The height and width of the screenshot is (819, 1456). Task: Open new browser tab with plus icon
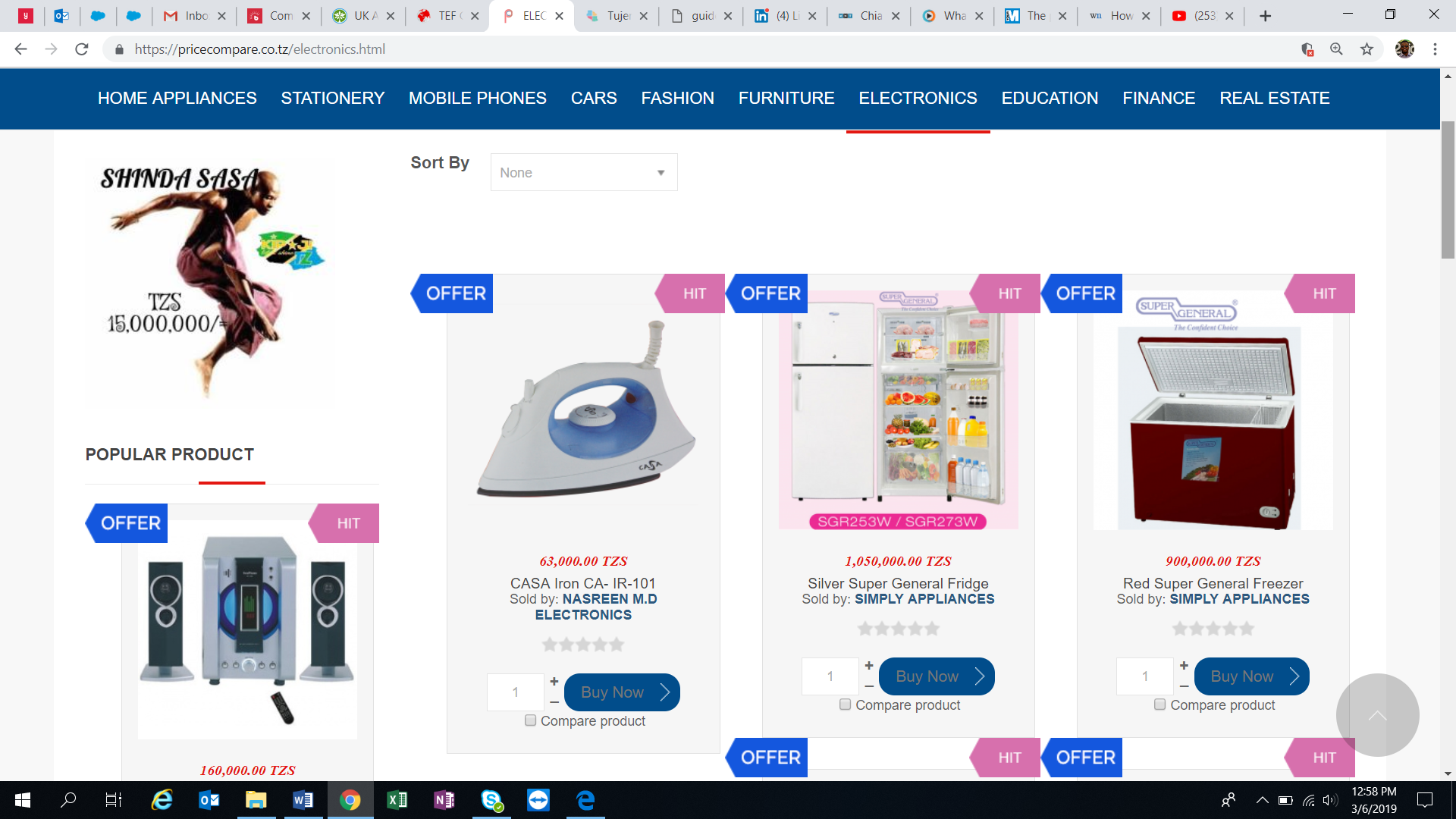pyautogui.click(x=1265, y=16)
